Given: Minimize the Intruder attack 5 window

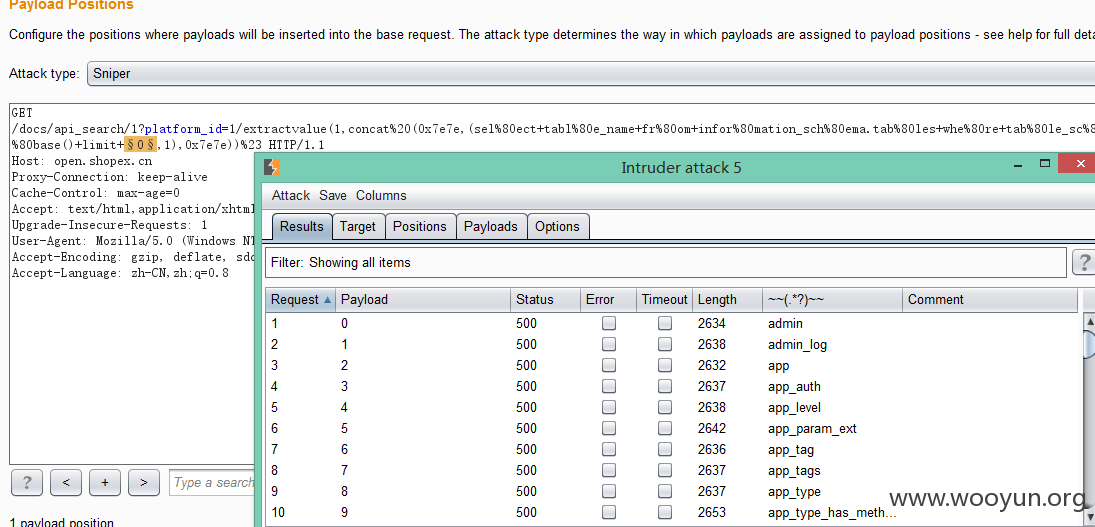Looking at the screenshot, I should 1019,164.
